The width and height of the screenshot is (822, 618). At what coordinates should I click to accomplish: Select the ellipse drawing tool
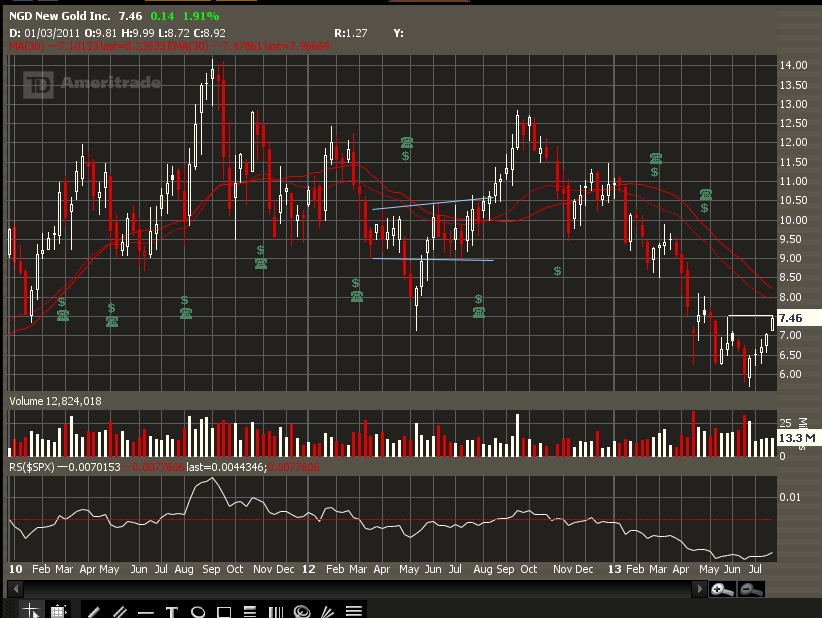point(197,611)
